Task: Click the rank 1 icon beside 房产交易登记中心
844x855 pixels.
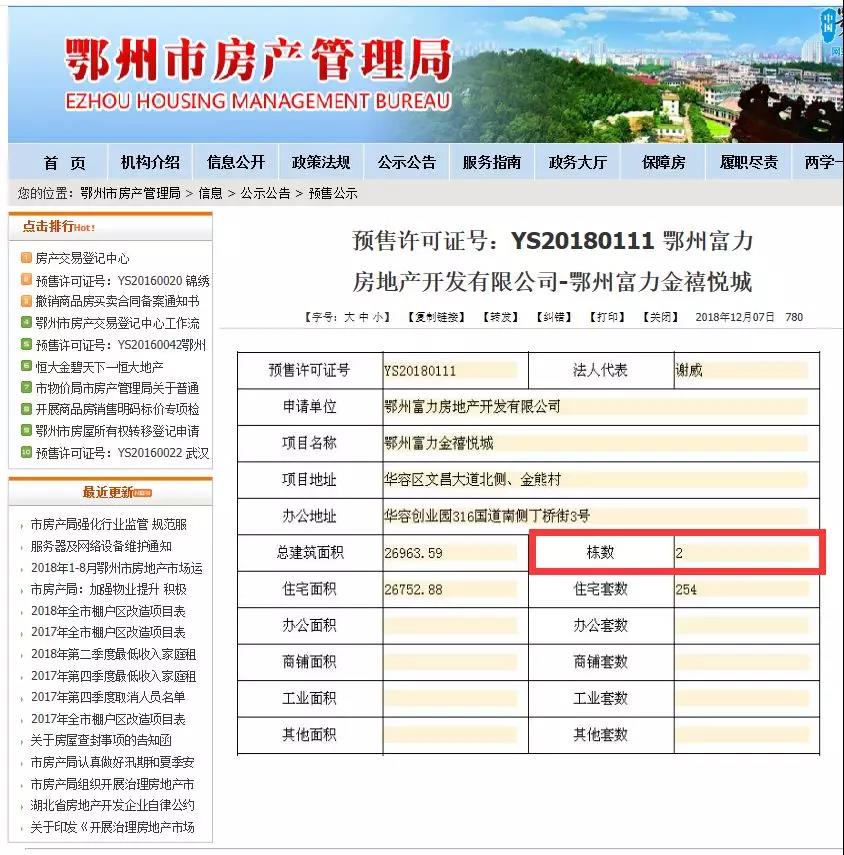Action: (26, 258)
